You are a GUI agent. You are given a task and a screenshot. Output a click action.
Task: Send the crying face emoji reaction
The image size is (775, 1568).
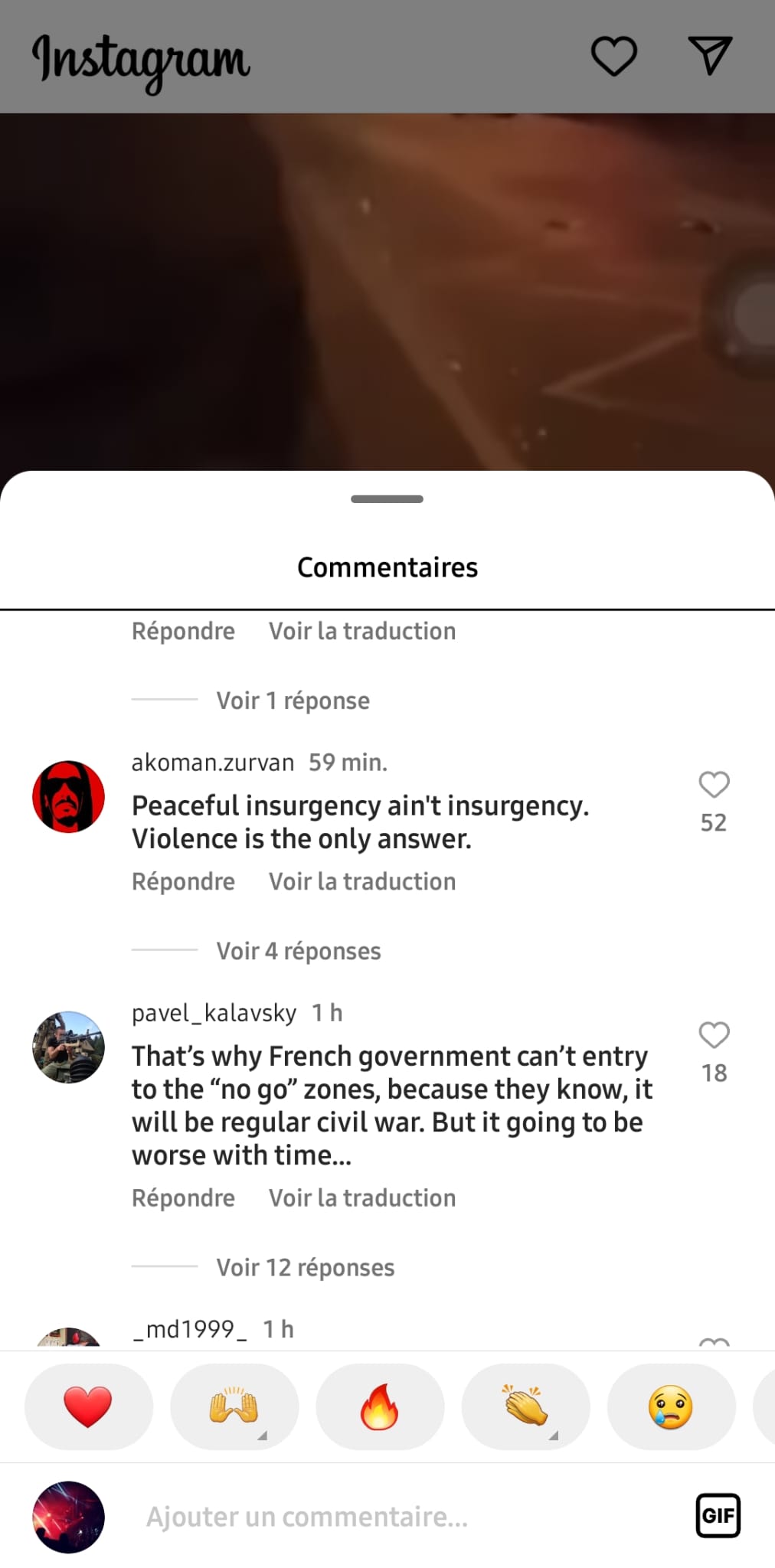(x=671, y=1406)
